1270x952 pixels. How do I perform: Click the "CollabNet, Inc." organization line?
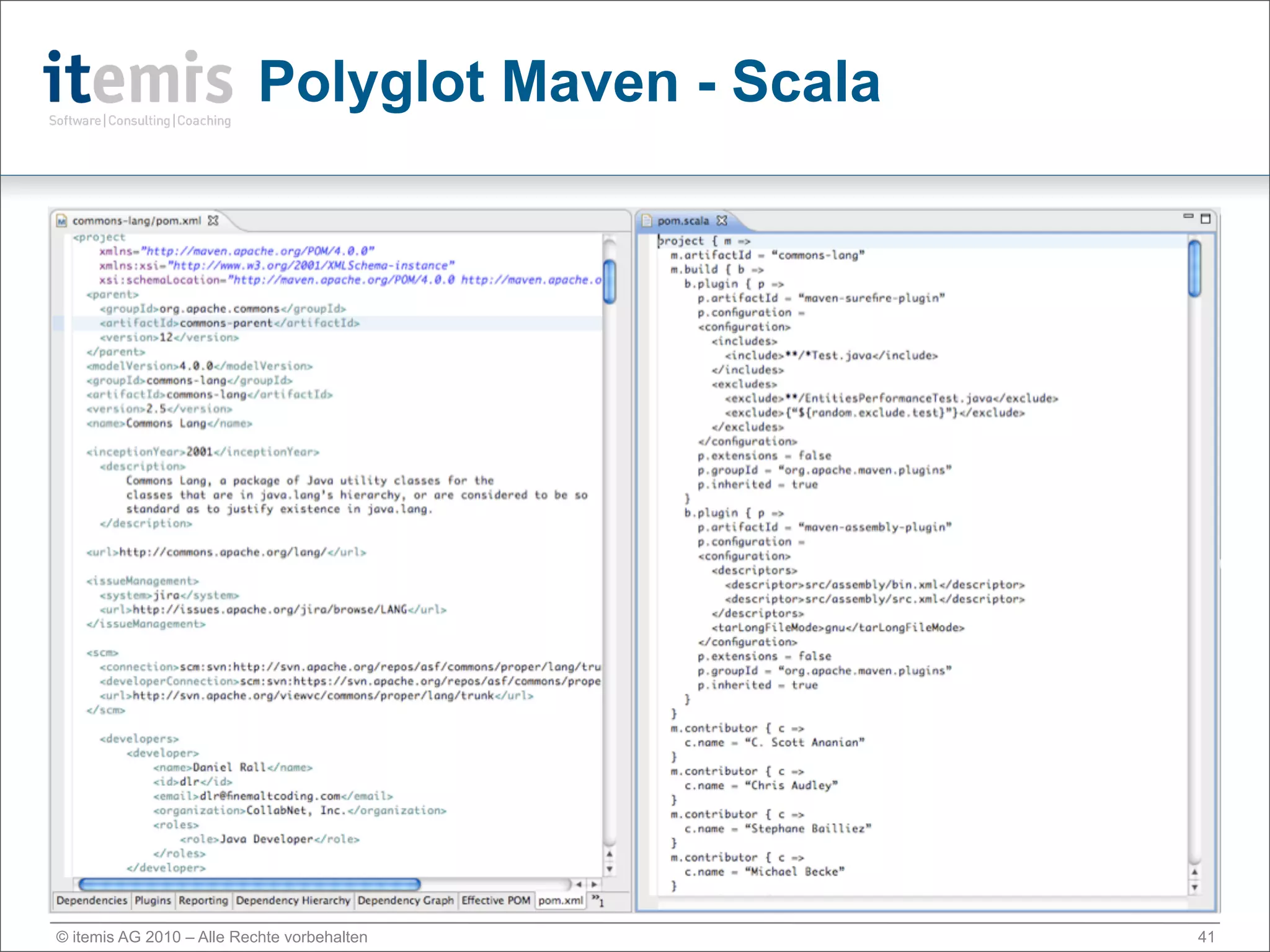coord(300,810)
